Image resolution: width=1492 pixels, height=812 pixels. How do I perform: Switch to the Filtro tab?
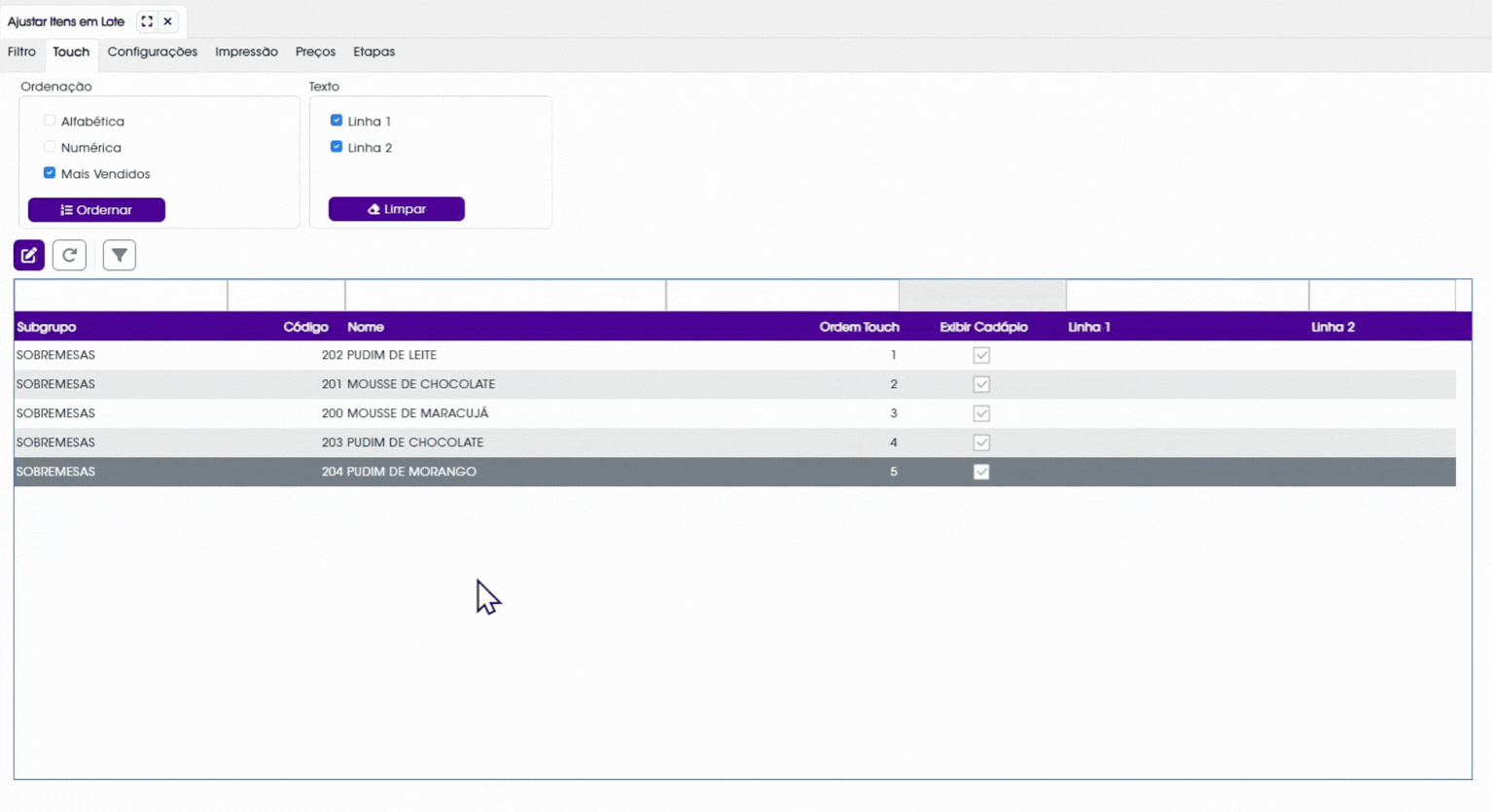pyautogui.click(x=21, y=52)
